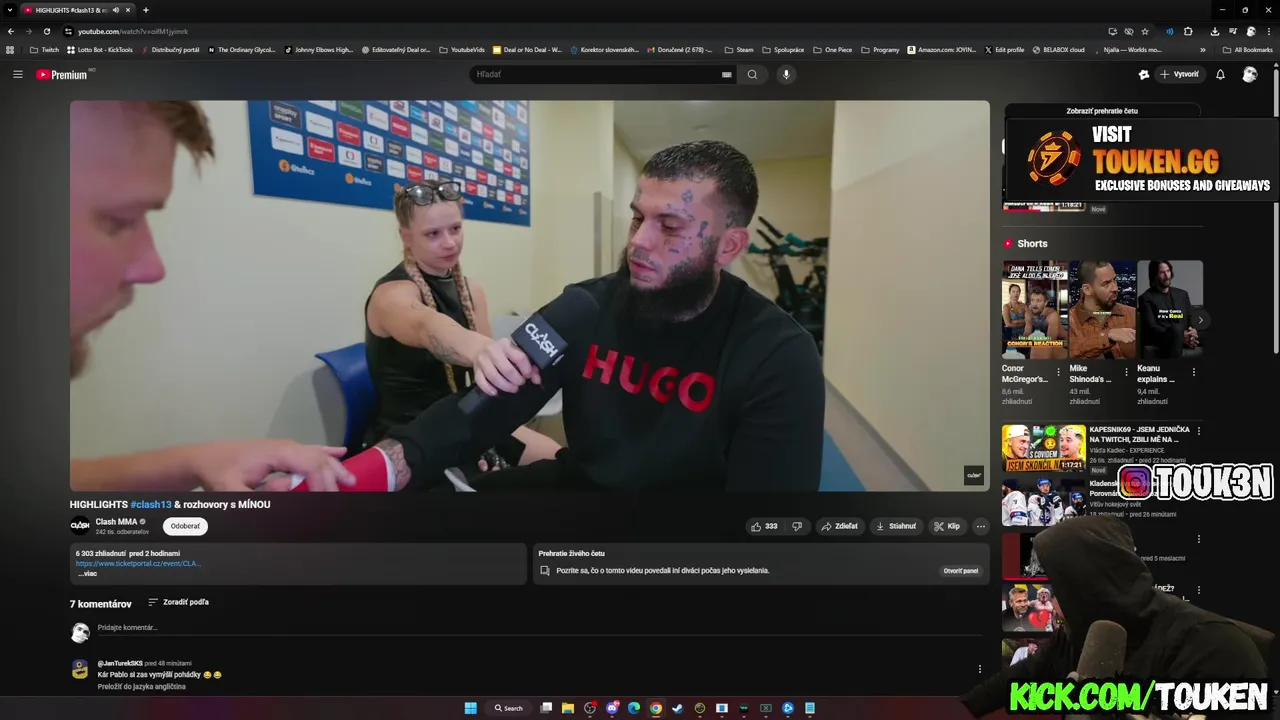
Task: Open YouTube notifications bell
Action: 1220,74
